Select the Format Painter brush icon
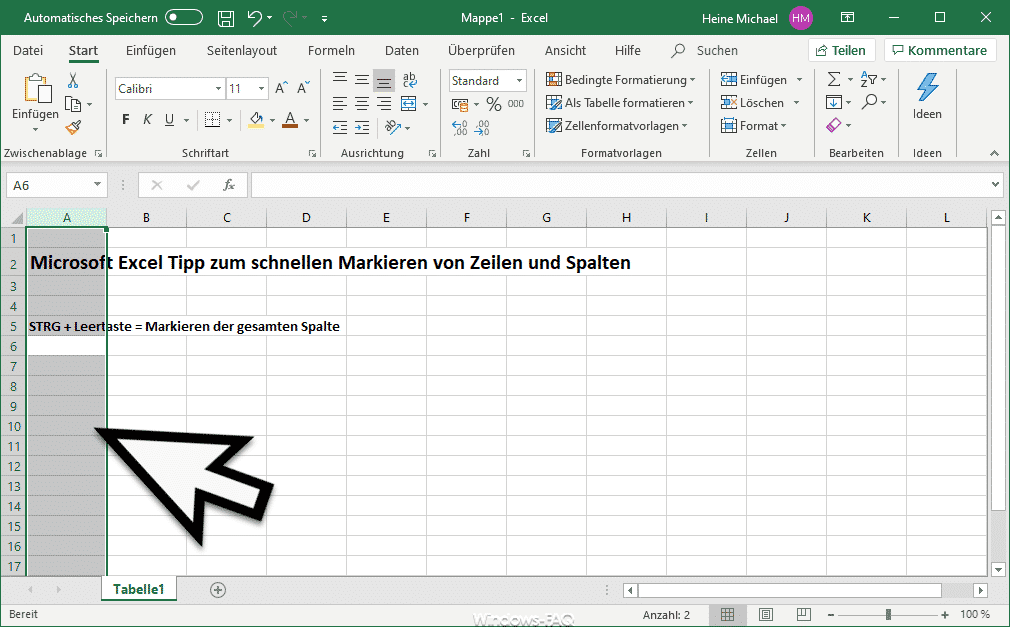 click(x=73, y=127)
